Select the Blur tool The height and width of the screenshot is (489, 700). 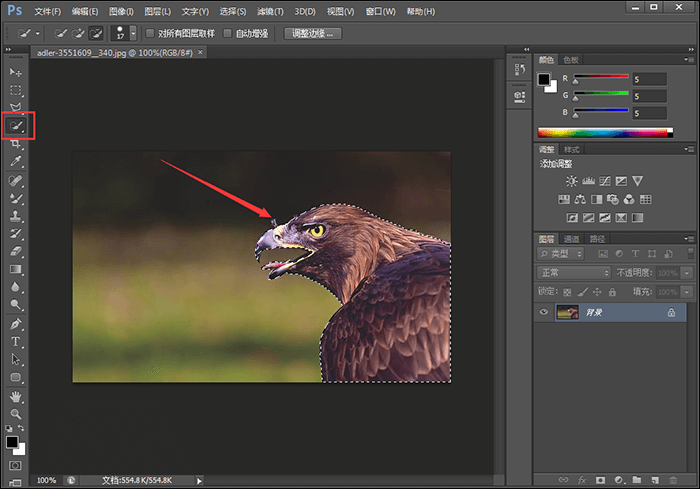coord(16,287)
